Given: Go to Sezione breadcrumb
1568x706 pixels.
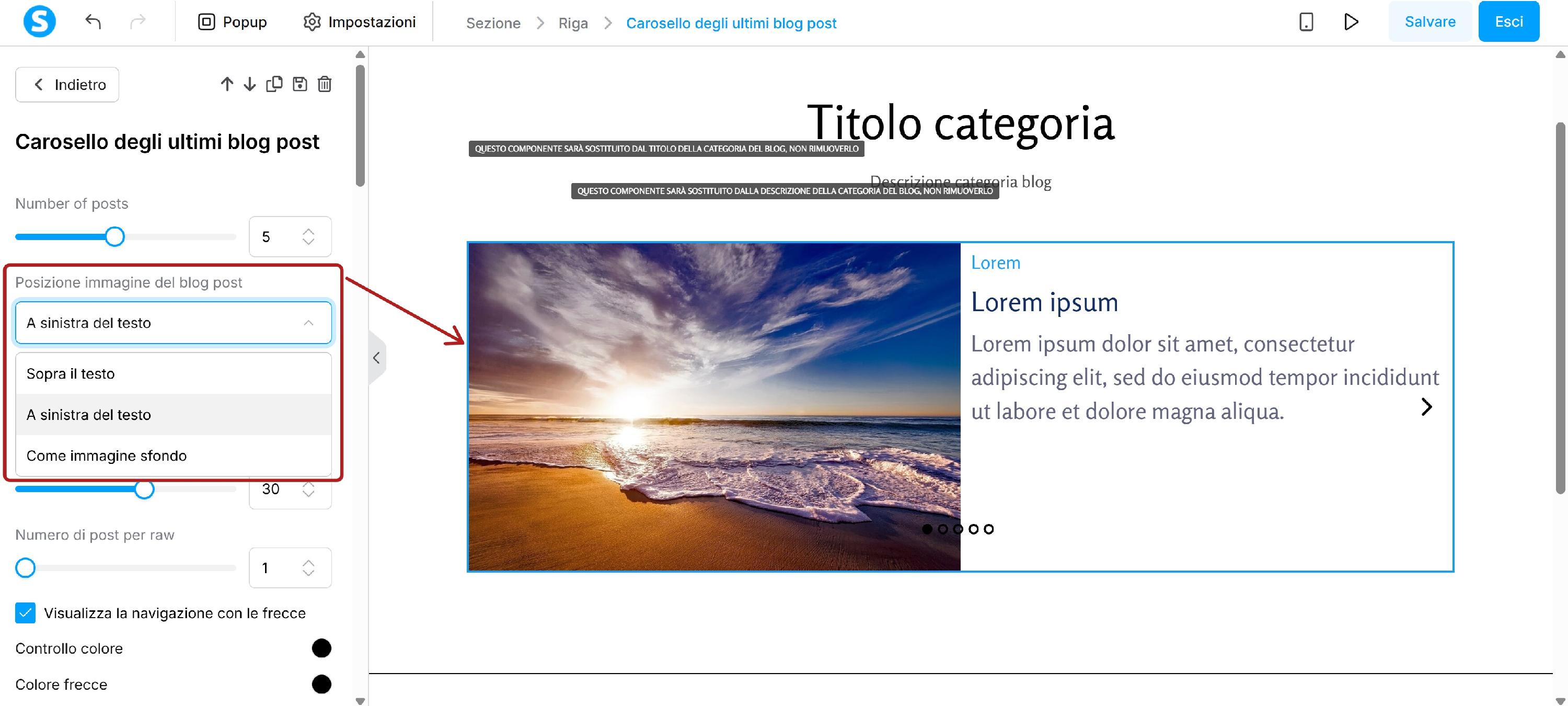Looking at the screenshot, I should (493, 23).
